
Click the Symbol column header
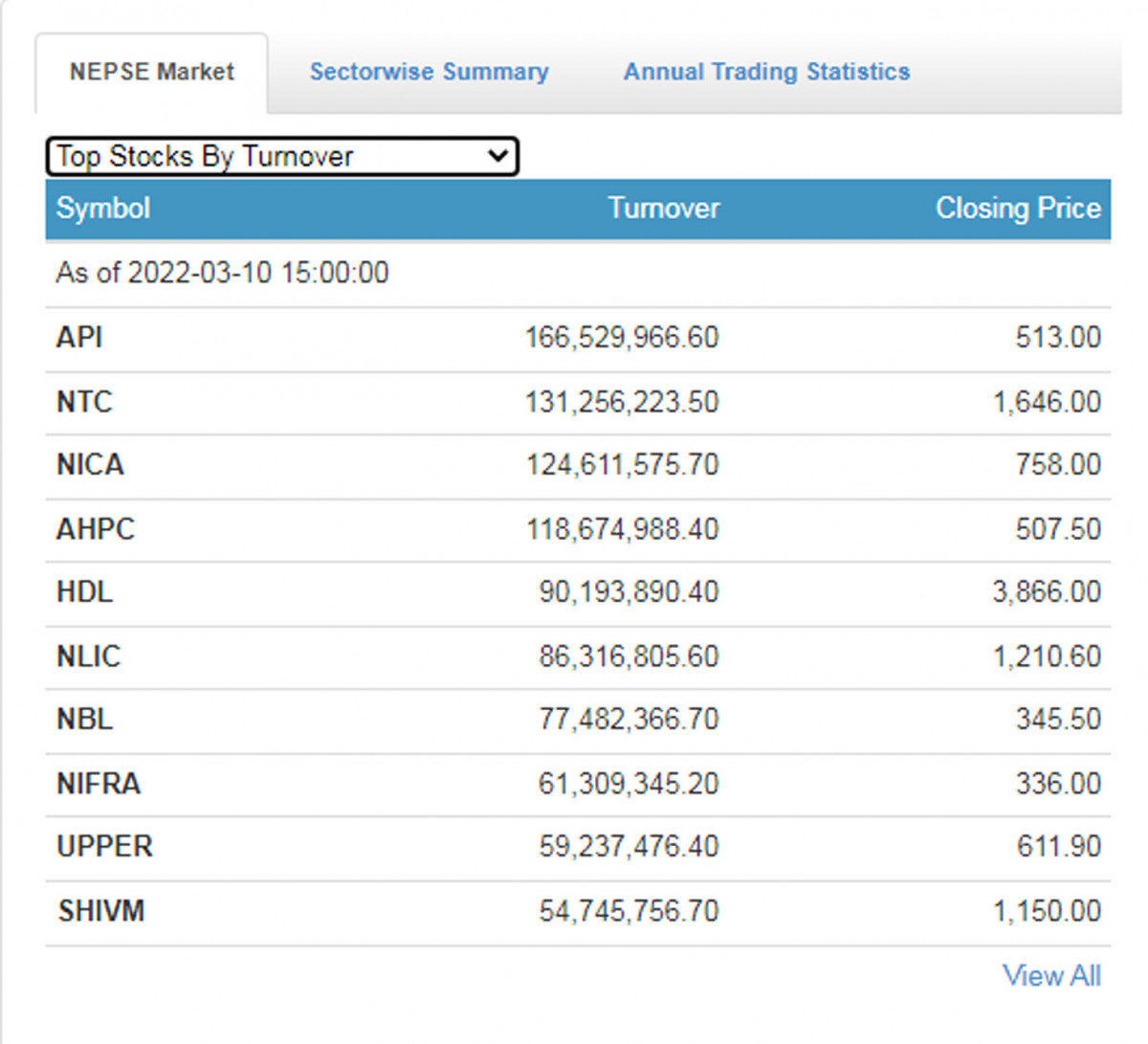point(103,209)
